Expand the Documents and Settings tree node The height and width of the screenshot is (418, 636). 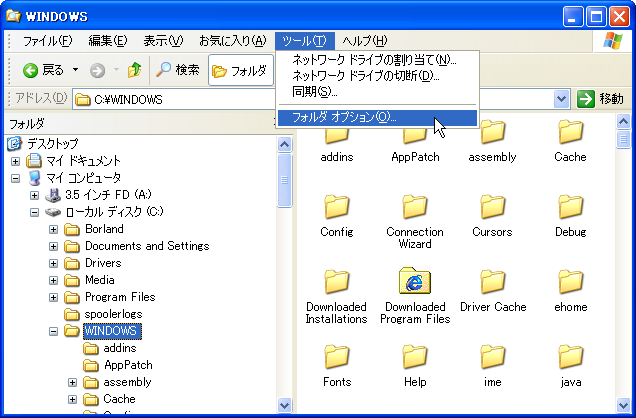(x=54, y=246)
